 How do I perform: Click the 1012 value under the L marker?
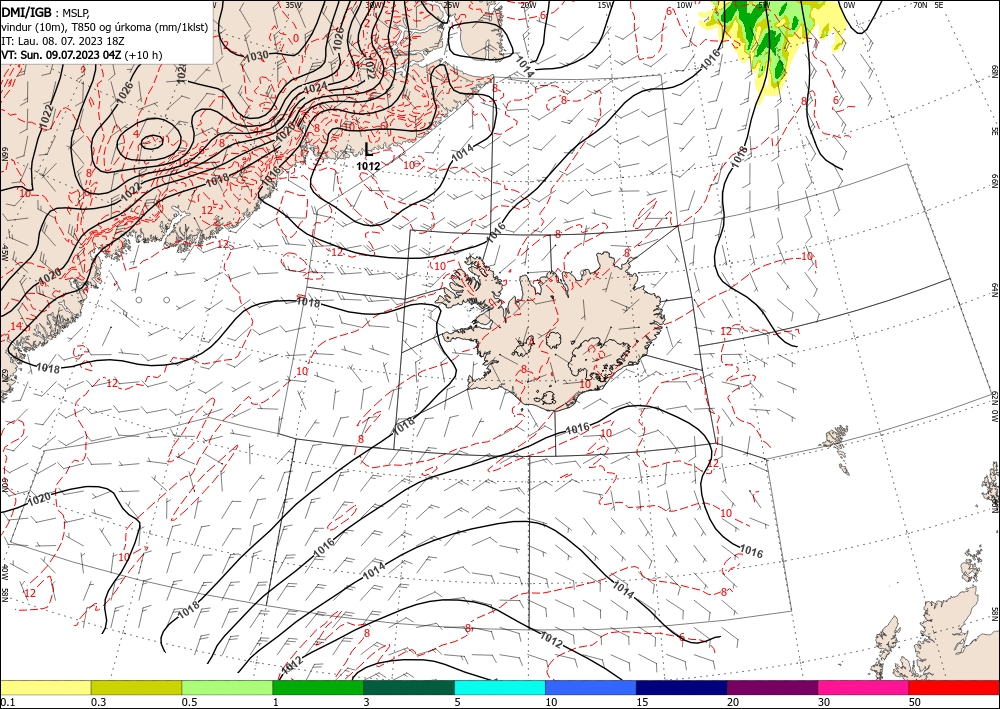pyautogui.click(x=369, y=166)
